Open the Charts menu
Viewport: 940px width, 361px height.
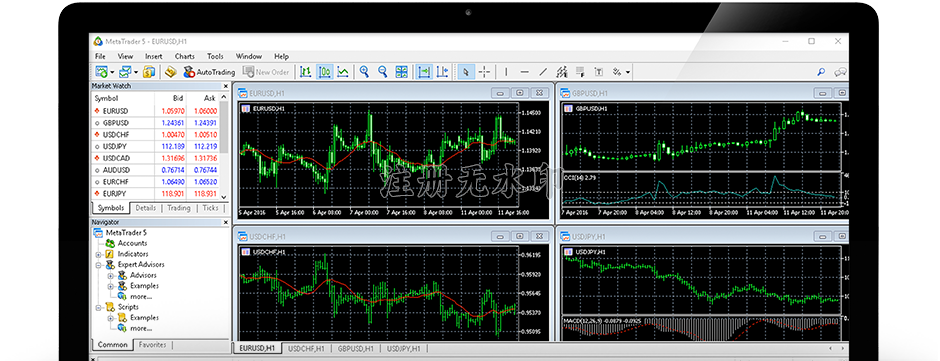185,56
